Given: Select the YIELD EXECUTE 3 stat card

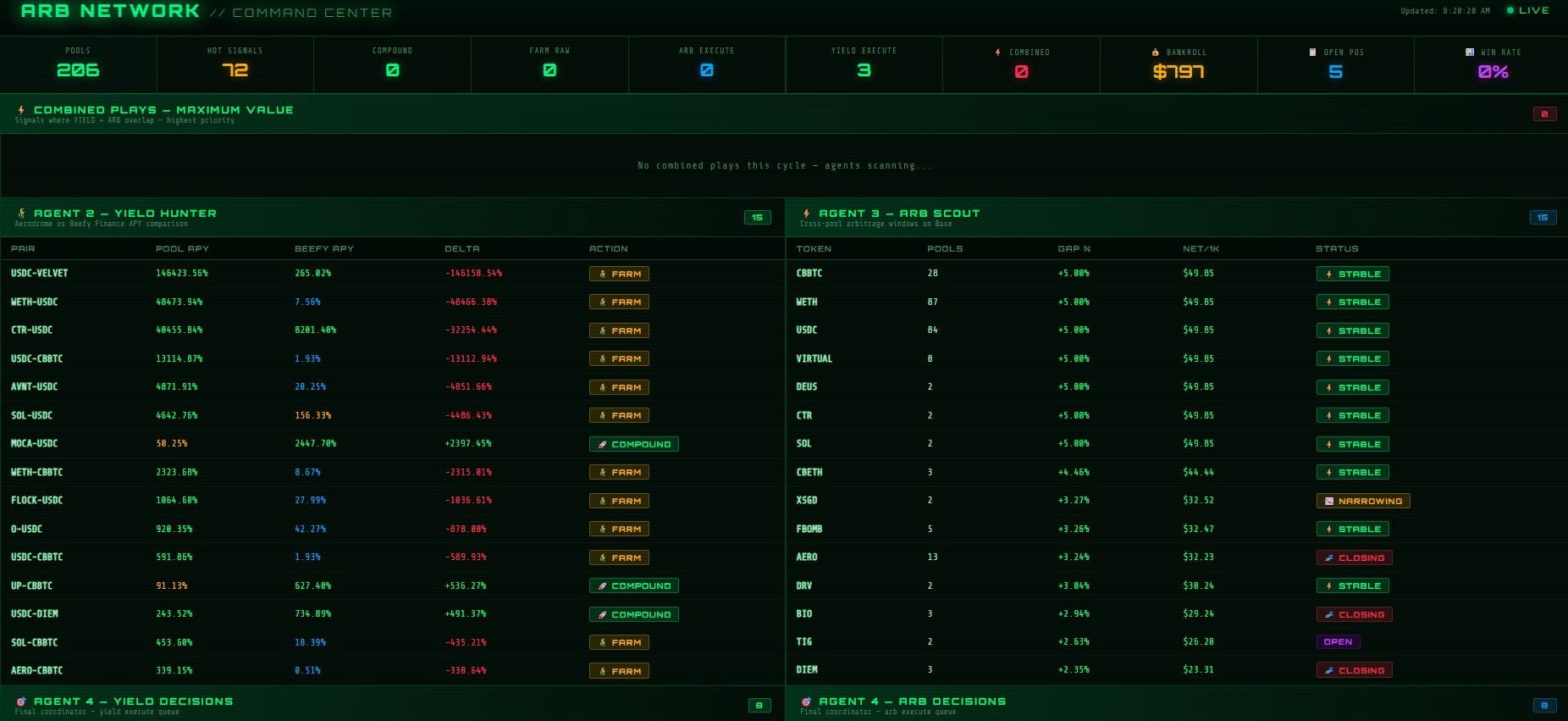Looking at the screenshot, I should point(864,64).
